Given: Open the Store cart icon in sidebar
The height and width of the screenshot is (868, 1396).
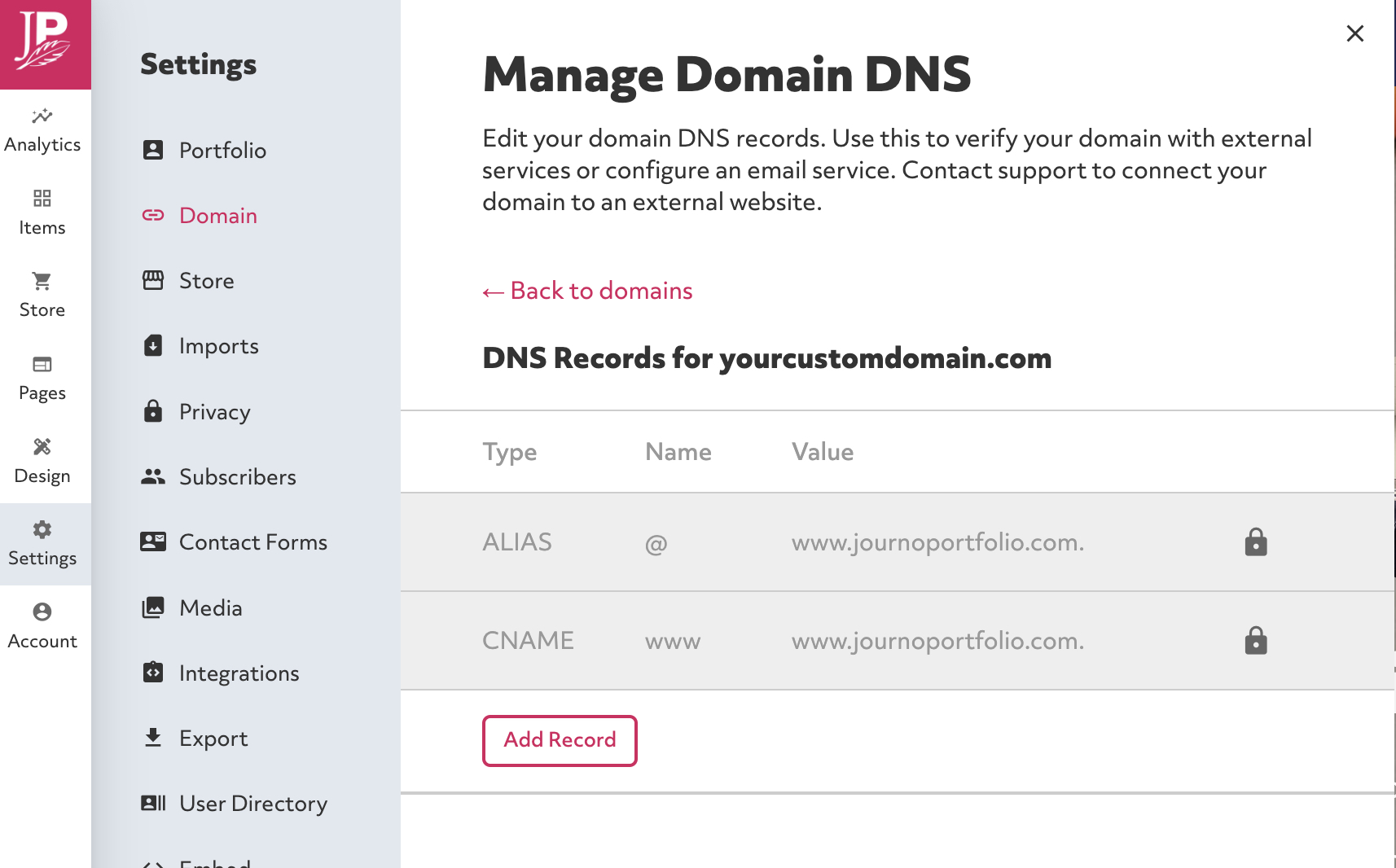Looking at the screenshot, I should [x=42, y=293].
